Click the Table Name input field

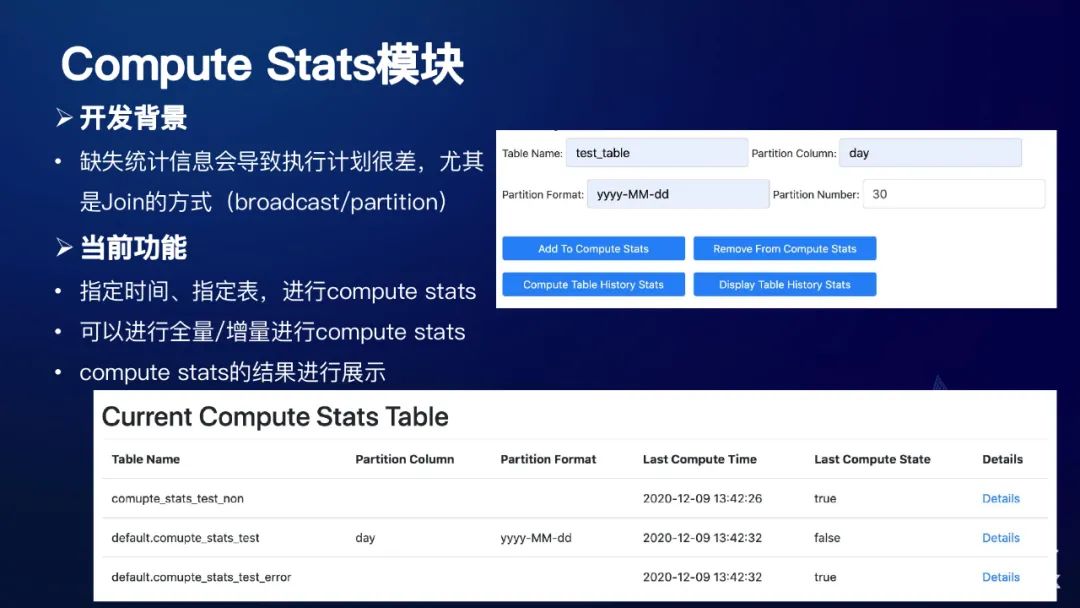pos(656,153)
